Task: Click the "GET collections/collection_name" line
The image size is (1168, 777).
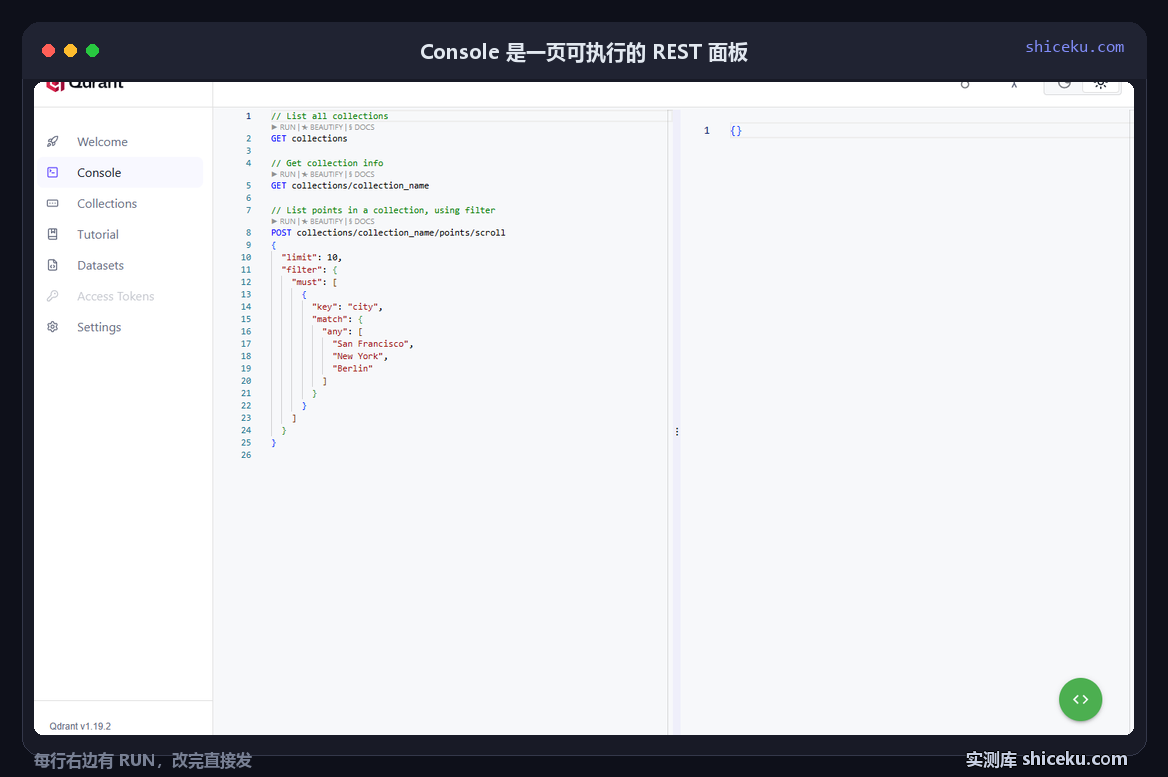Action: pyautogui.click(x=350, y=185)
